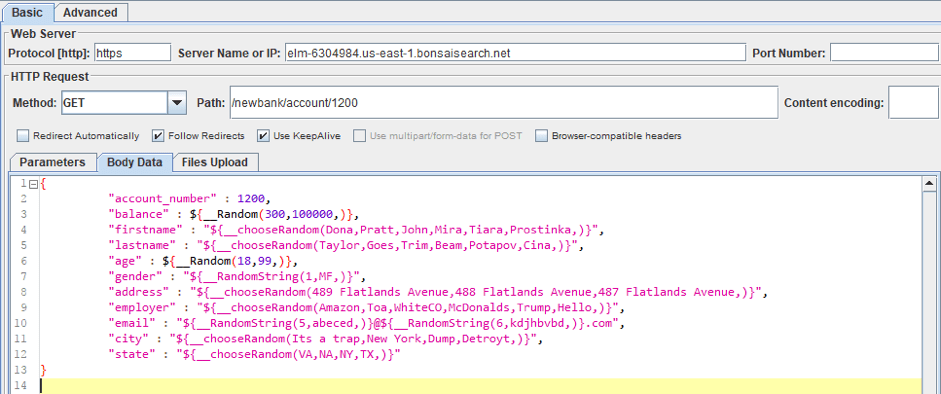Screen dimensions: 941x394
Task: Click the "employer" chooseRandom line
Action: point(367,308)
